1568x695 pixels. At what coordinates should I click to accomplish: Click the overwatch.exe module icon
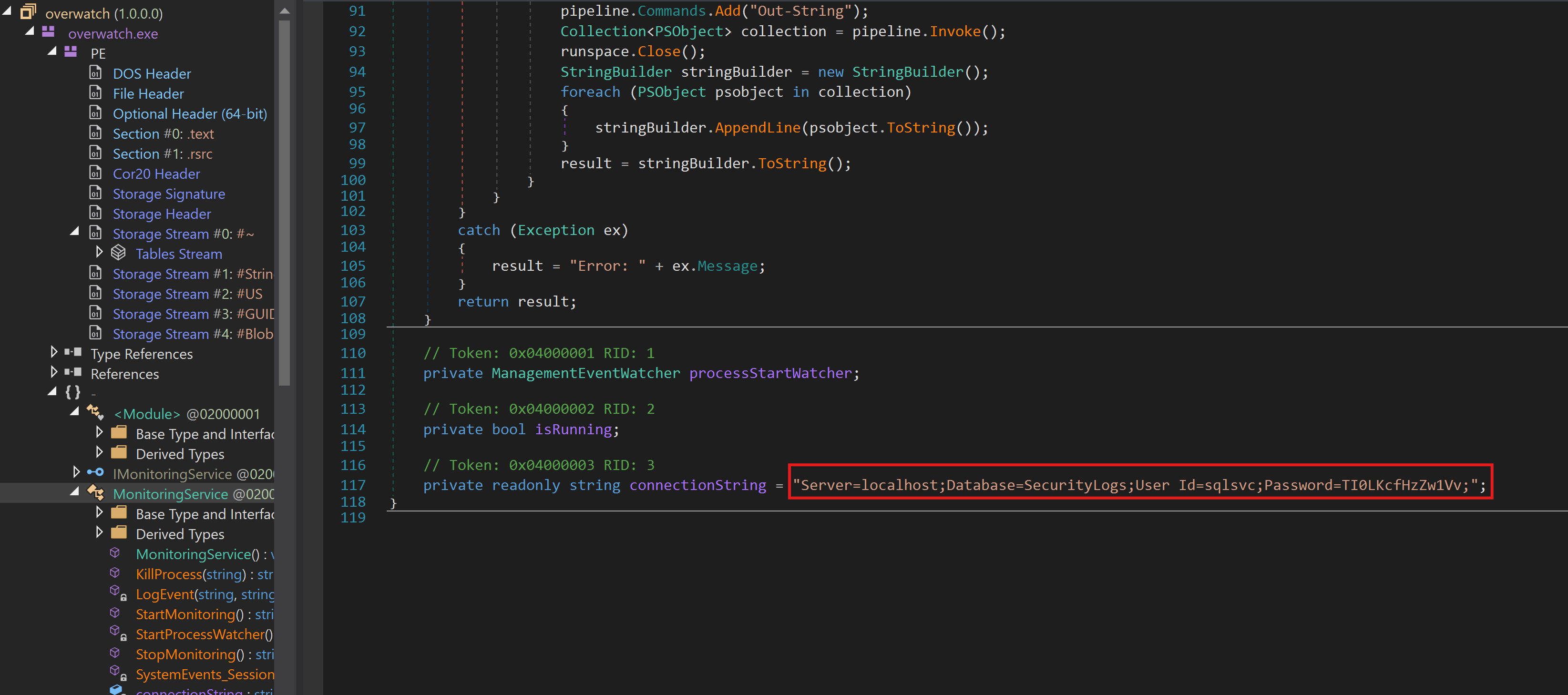point(49,31)
